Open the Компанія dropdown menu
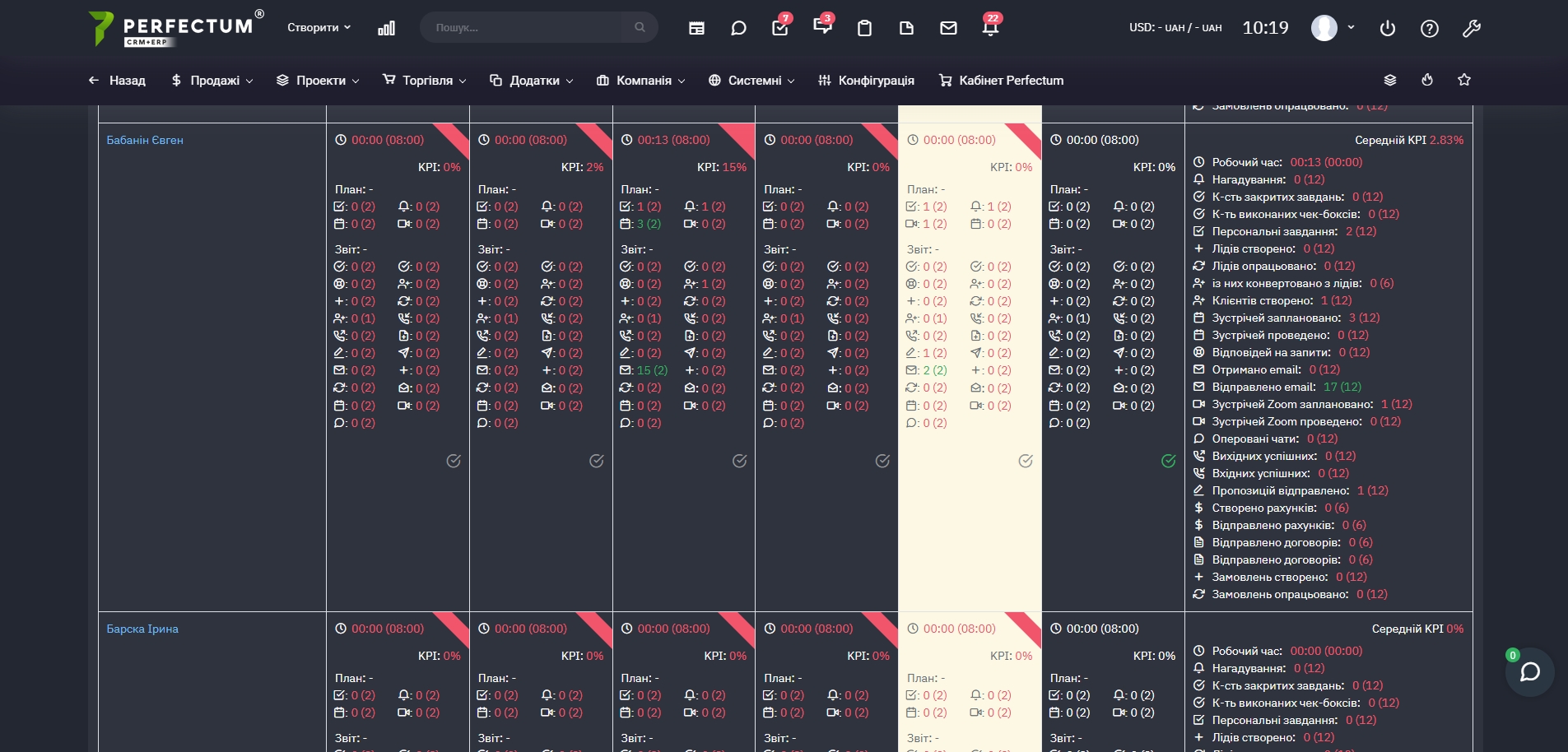This screenshot has width=1568, height=752. click(x=641, y=81)
